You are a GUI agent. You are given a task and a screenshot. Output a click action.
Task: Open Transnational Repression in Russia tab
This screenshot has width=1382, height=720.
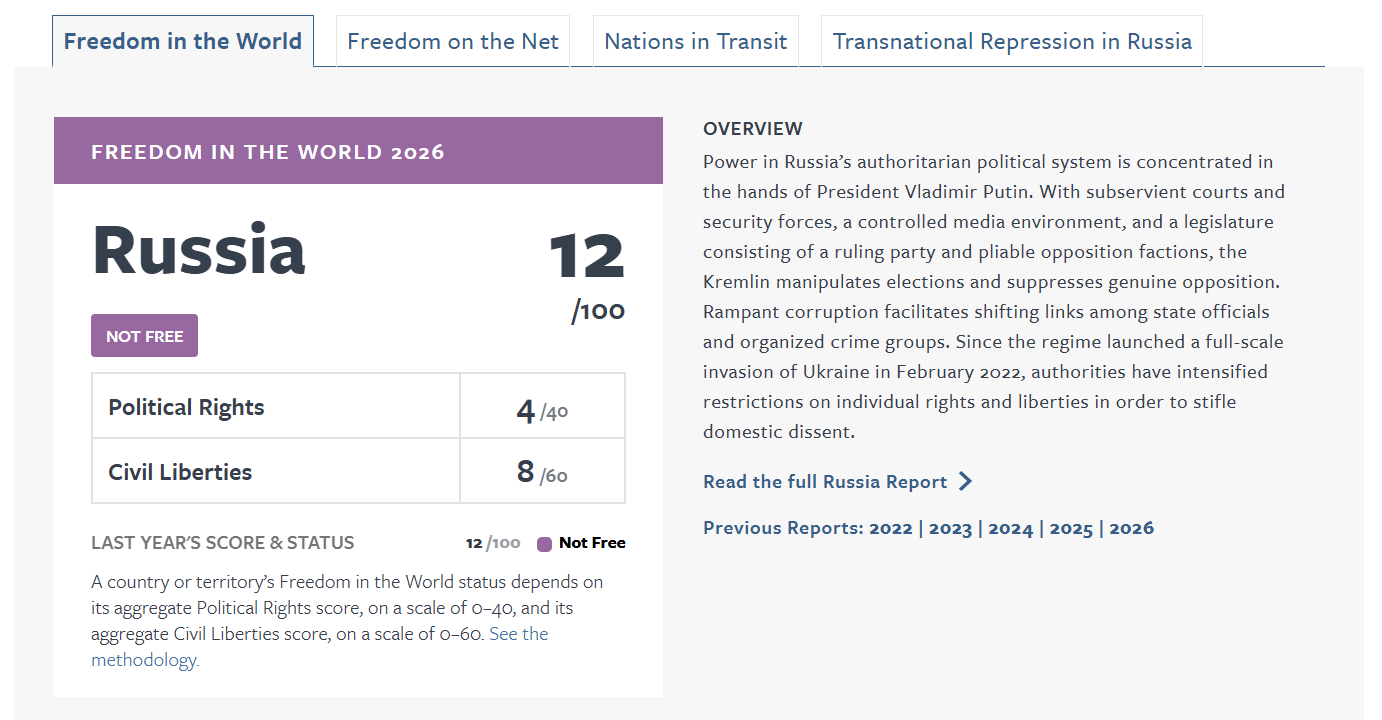(x=1012, y=42)
